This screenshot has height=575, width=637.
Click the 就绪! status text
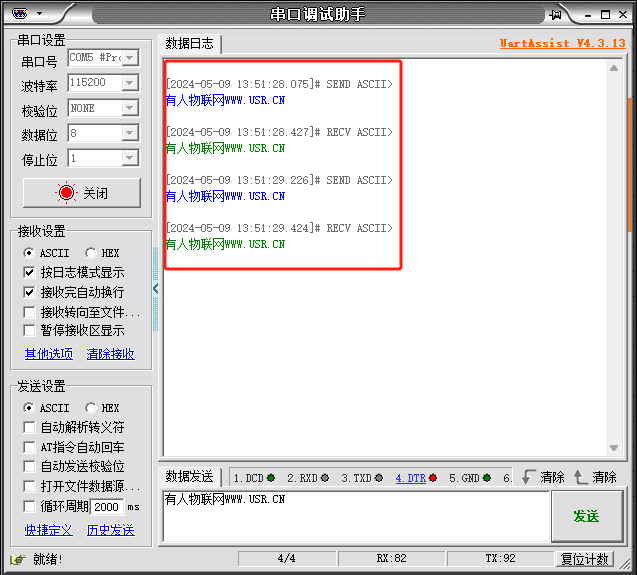click(48, 560)
